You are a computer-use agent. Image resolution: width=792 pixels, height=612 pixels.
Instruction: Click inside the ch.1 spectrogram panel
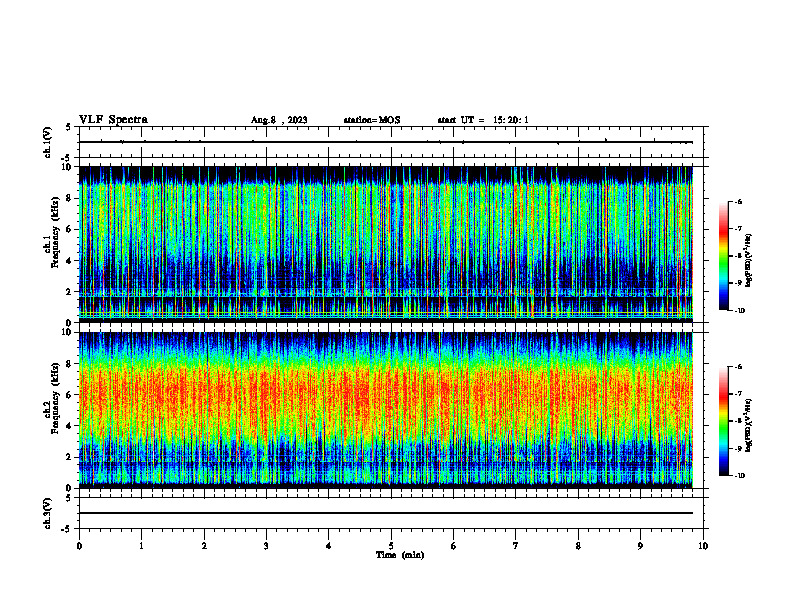pos(385,244)
